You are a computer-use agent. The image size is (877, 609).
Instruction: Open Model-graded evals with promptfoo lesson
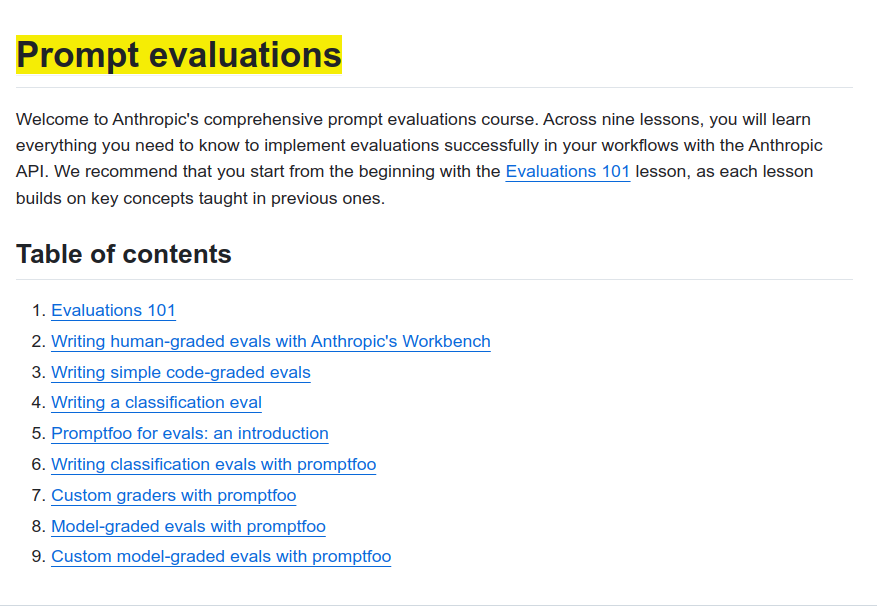188,527
